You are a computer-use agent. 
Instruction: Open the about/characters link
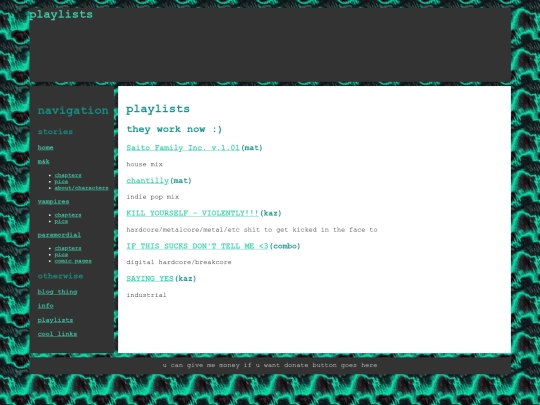click(x=81, y=188)
